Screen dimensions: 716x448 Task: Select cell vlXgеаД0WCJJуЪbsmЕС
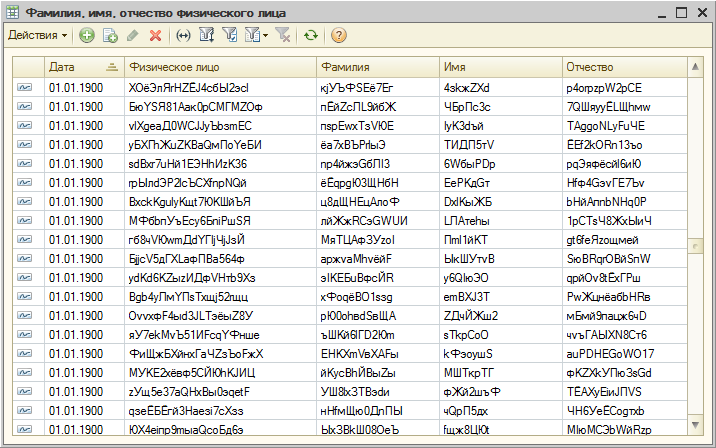pyautogui.click(x=220, y=126)
